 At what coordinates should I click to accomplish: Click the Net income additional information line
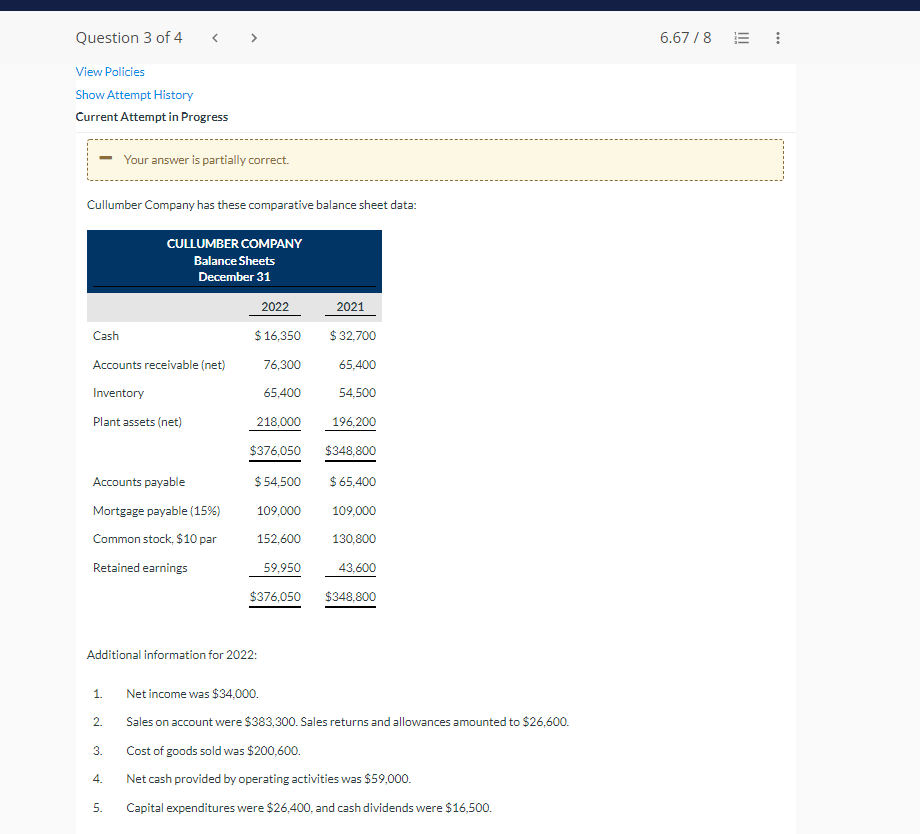[x=192, y=693]
